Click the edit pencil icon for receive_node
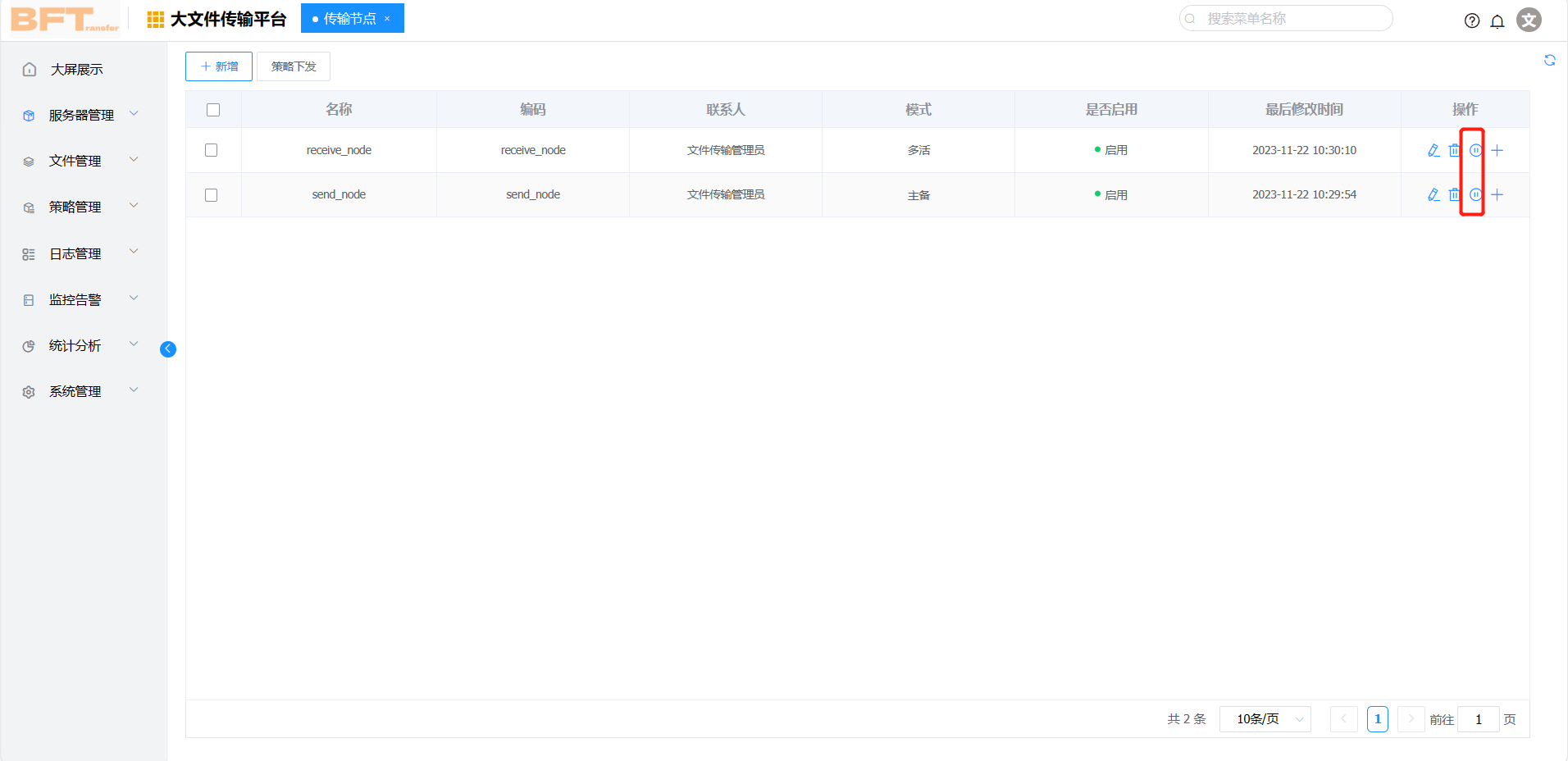 pyautogui.click(x=1434, y=150)
